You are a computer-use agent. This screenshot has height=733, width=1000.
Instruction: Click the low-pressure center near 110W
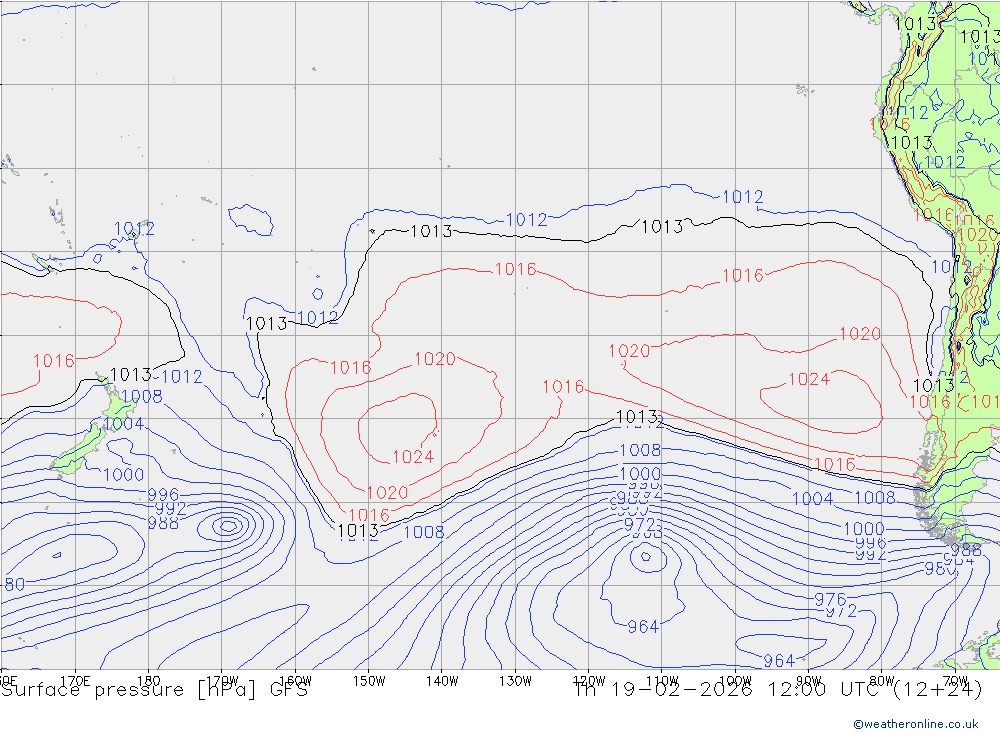coord(642,558)
